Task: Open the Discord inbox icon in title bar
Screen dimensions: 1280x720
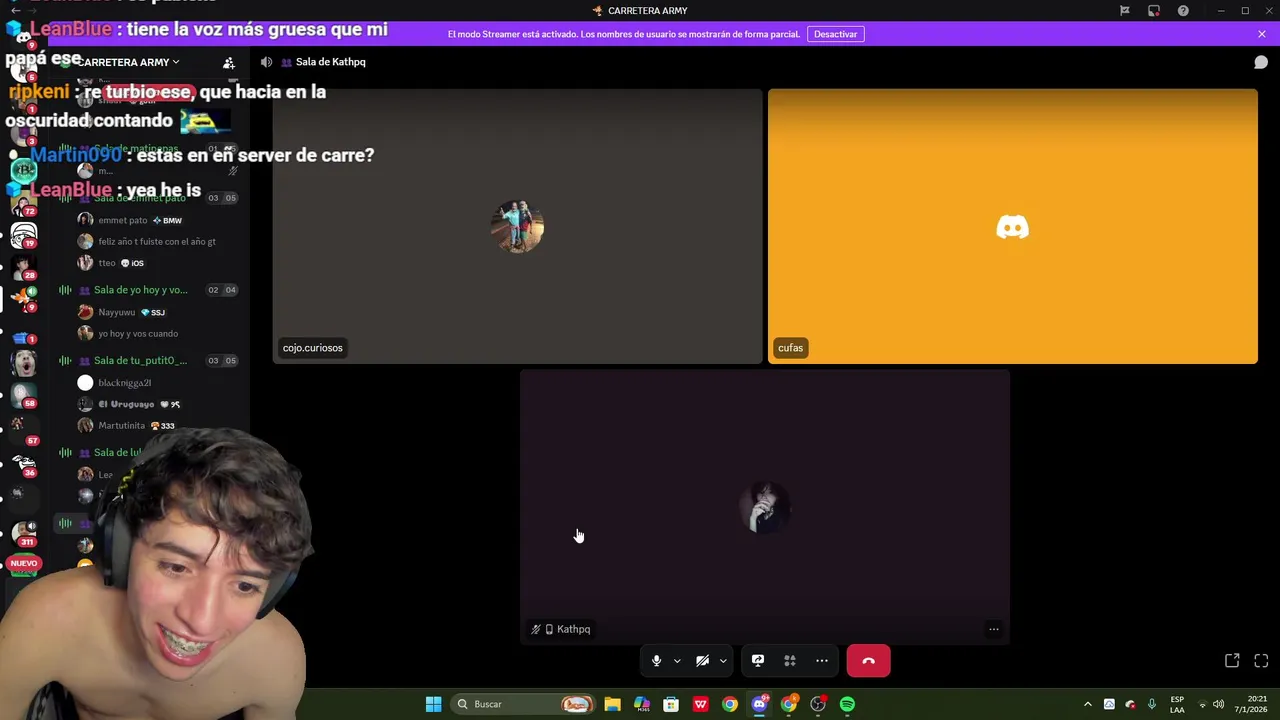Action: 1154,11
